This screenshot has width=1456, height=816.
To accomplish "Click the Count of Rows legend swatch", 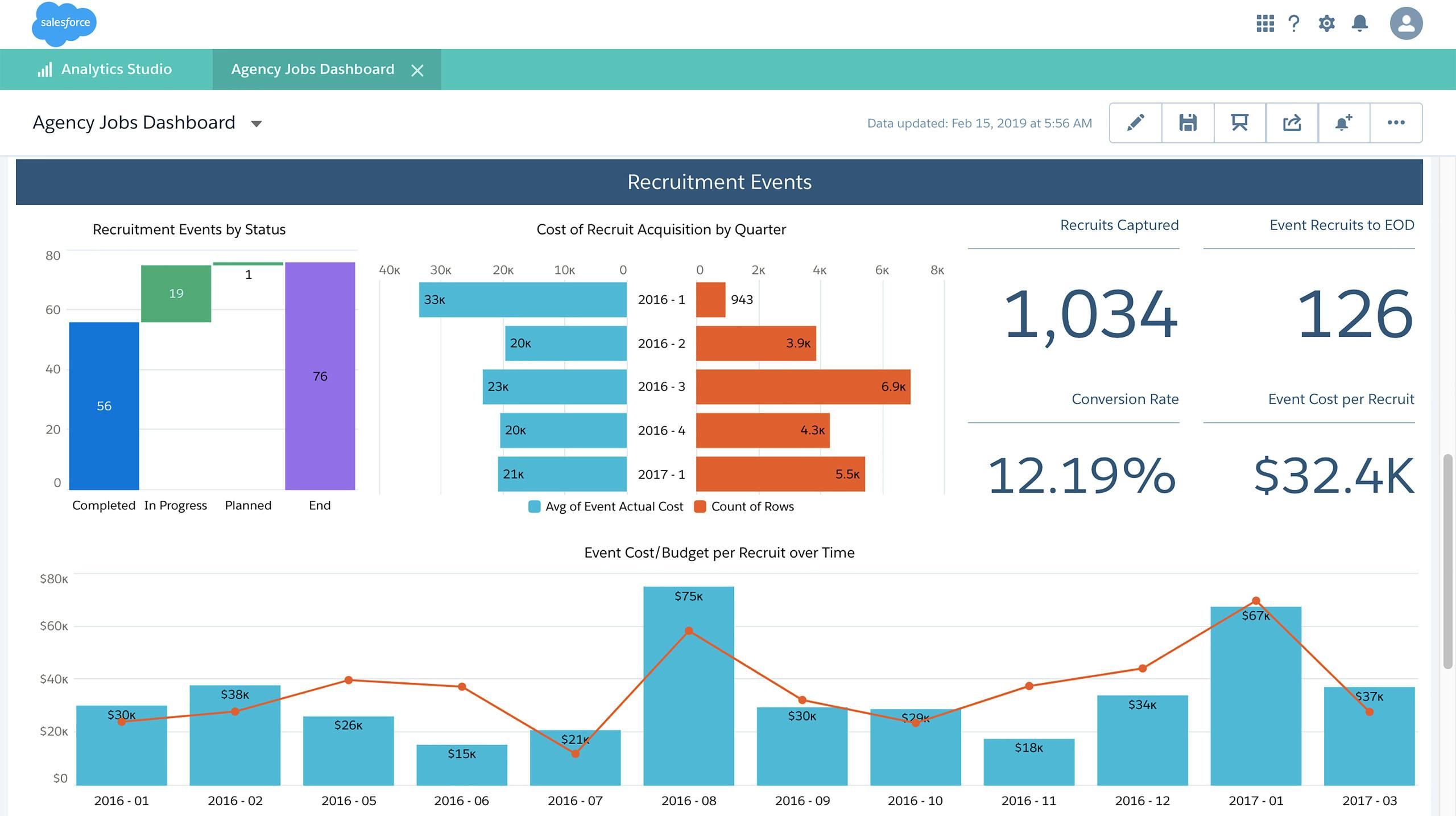I will click(x=700, y=506).
